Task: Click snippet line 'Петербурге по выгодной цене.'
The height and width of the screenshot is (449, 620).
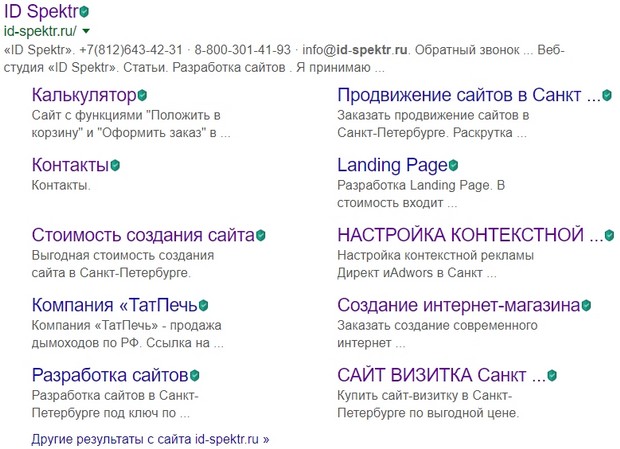Action: (x=428, y=413)
